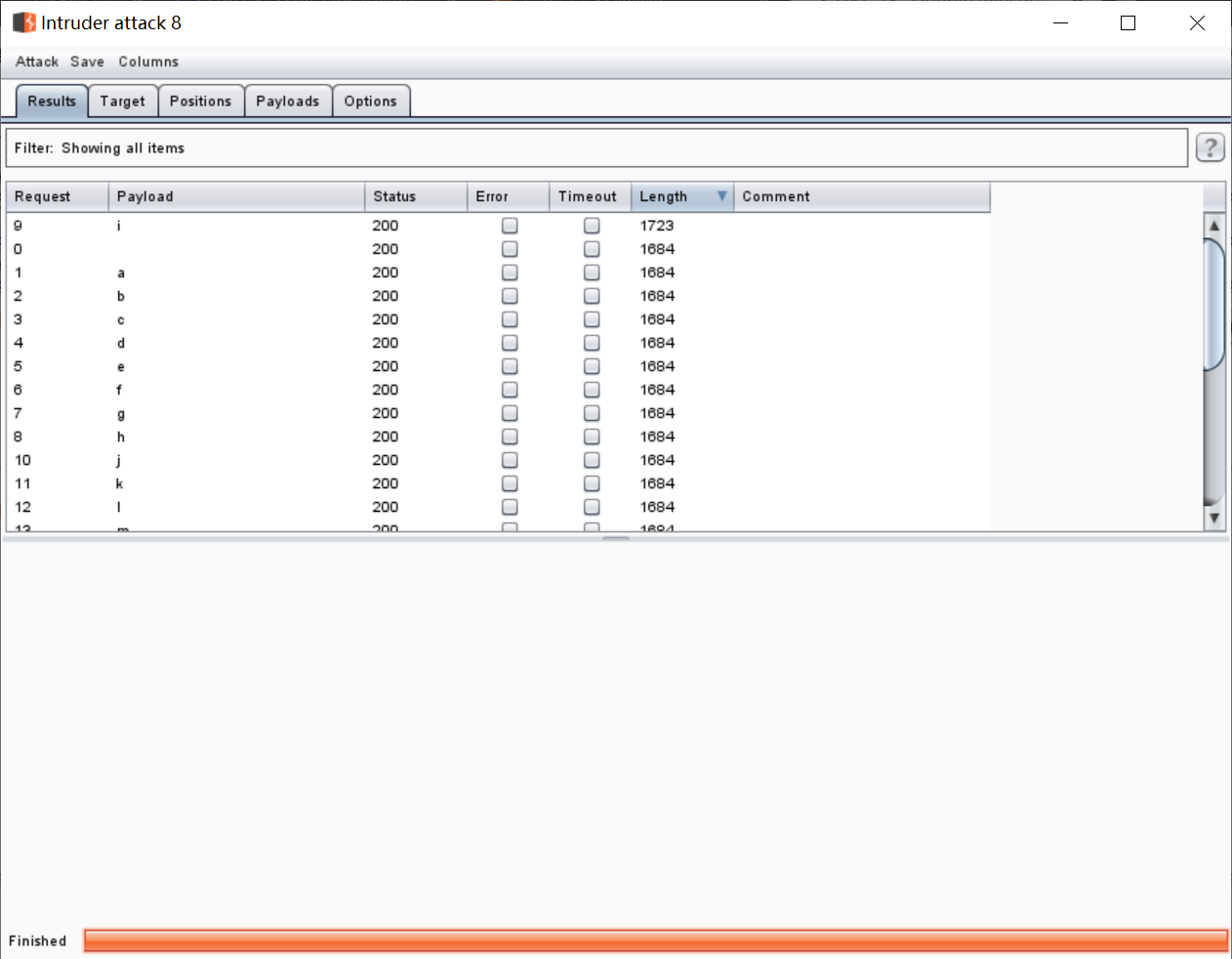Toggle Error checkbox for payload i row
The image size is (1232, 959).
coord(510,226)
